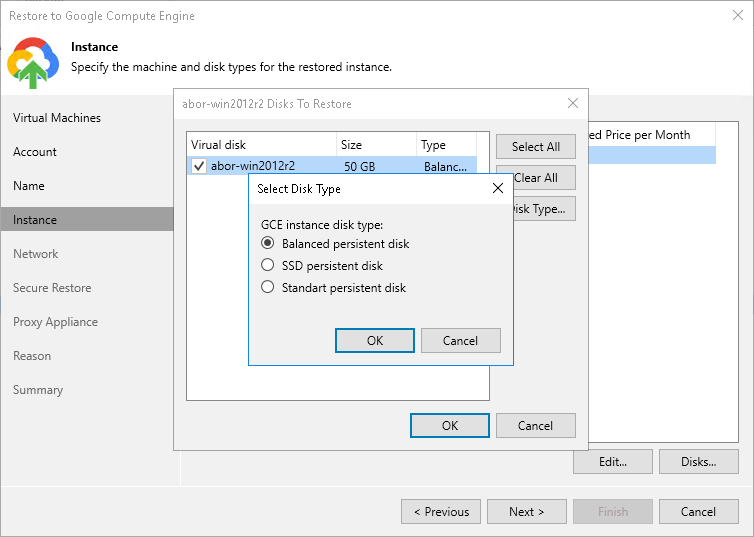Click the Previous button

(x=441, y=512)
